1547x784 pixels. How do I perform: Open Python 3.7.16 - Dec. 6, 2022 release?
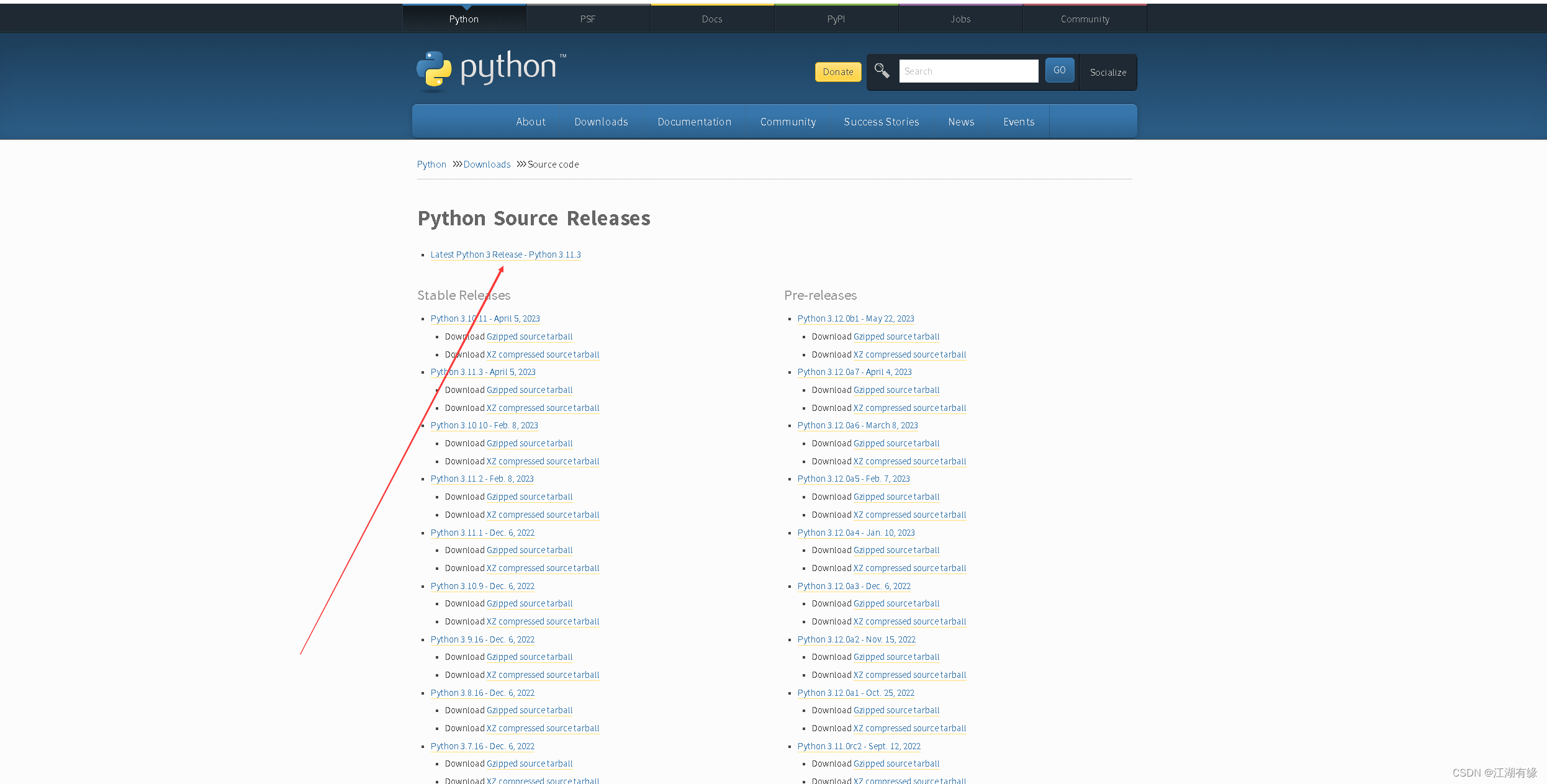point(482,746)
